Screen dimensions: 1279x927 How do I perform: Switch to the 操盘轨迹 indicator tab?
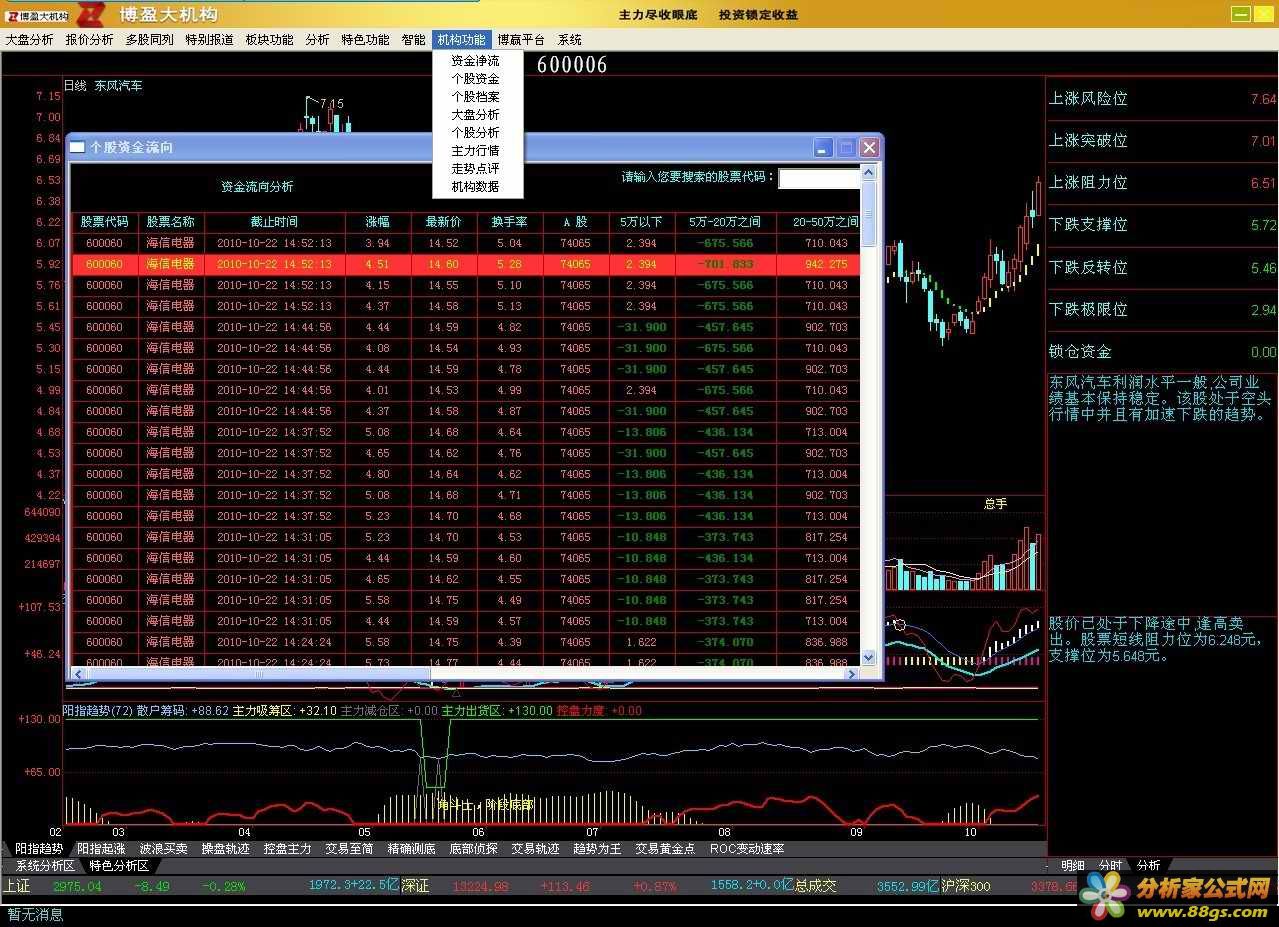click(x=225, y=849)
